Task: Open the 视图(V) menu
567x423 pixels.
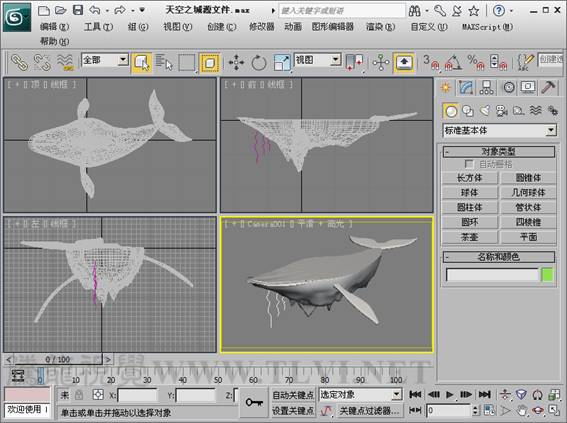Action: (178, 27)
